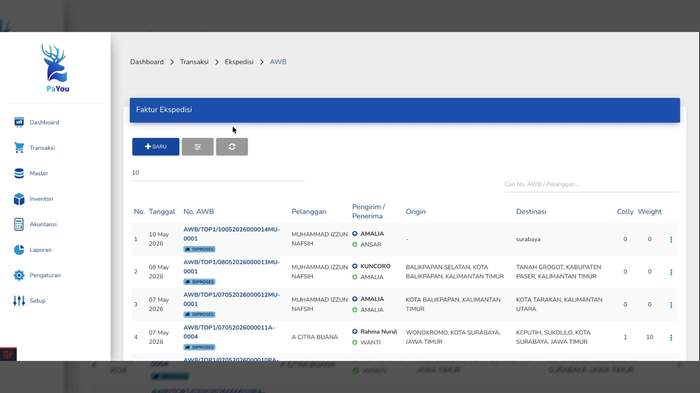Screen dimensions: 700x393
Task: Click the Transaksi cart icon
Action: click(19, 147)
